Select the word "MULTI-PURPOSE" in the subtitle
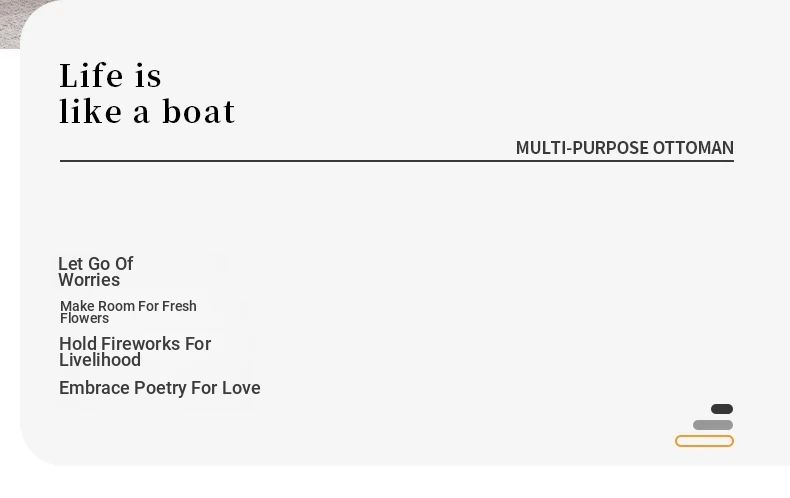Screen dimensions: 790x498 pos(582,148)
